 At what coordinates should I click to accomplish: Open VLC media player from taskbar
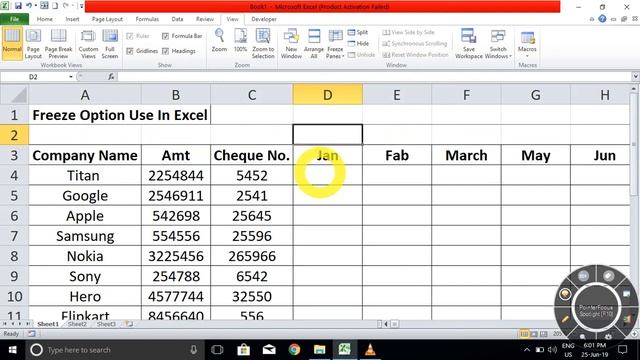point(370,350)
